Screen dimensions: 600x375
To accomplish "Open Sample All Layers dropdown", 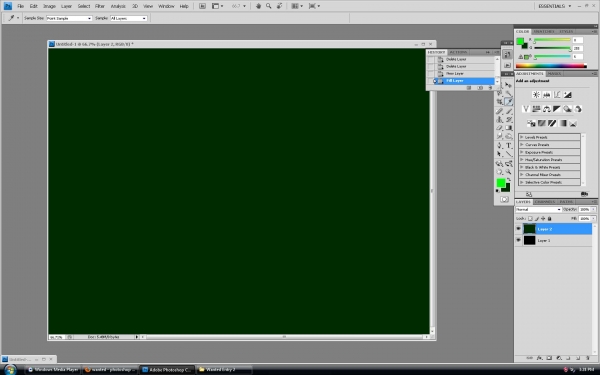I will click(129, 18).
